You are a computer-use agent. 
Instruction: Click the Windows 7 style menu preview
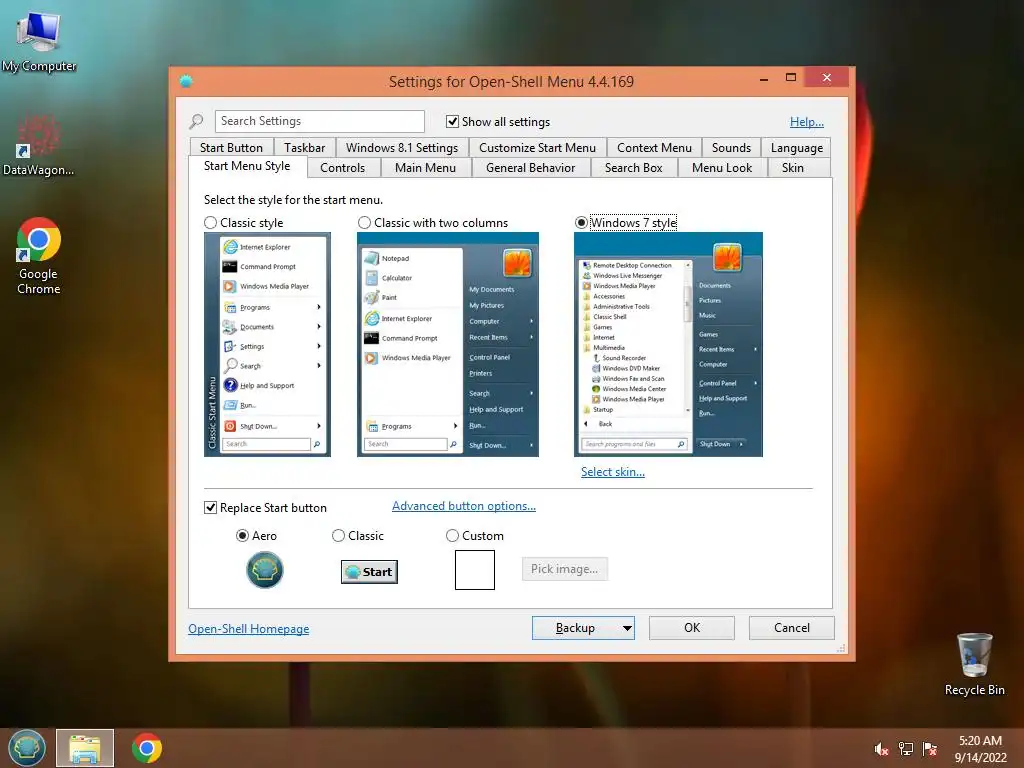coord(668,344)
